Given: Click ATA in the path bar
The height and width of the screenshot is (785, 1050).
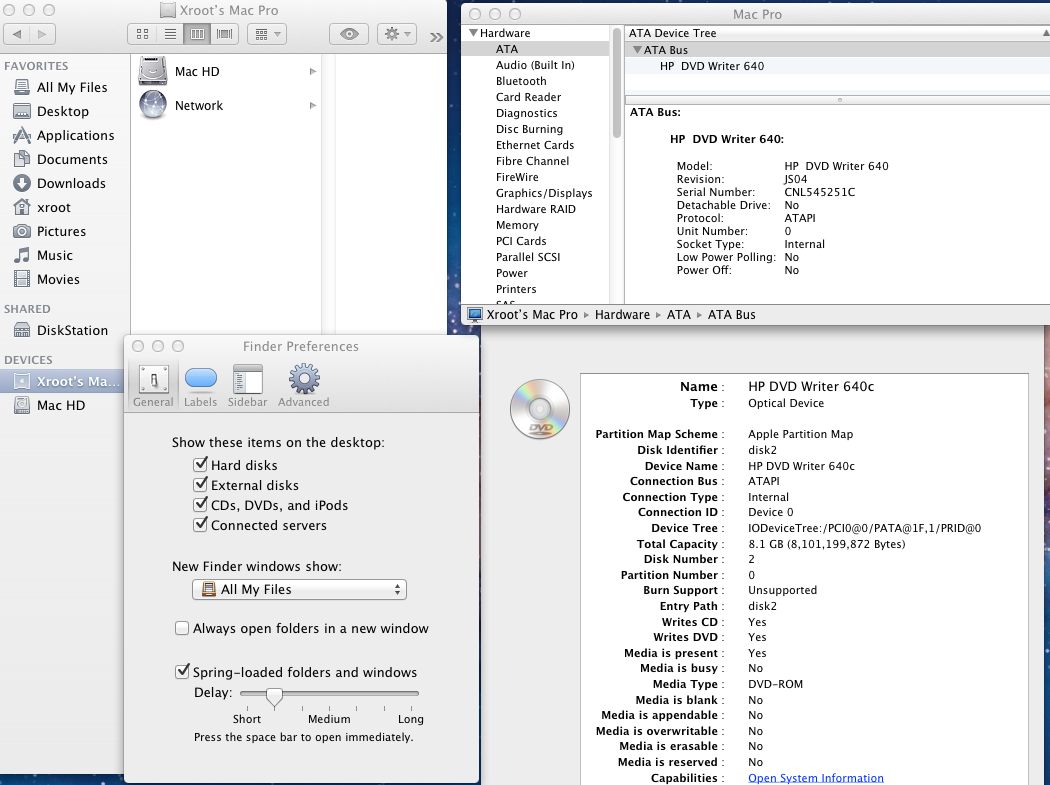Looking at the screenshot, I should pos(678,315).
